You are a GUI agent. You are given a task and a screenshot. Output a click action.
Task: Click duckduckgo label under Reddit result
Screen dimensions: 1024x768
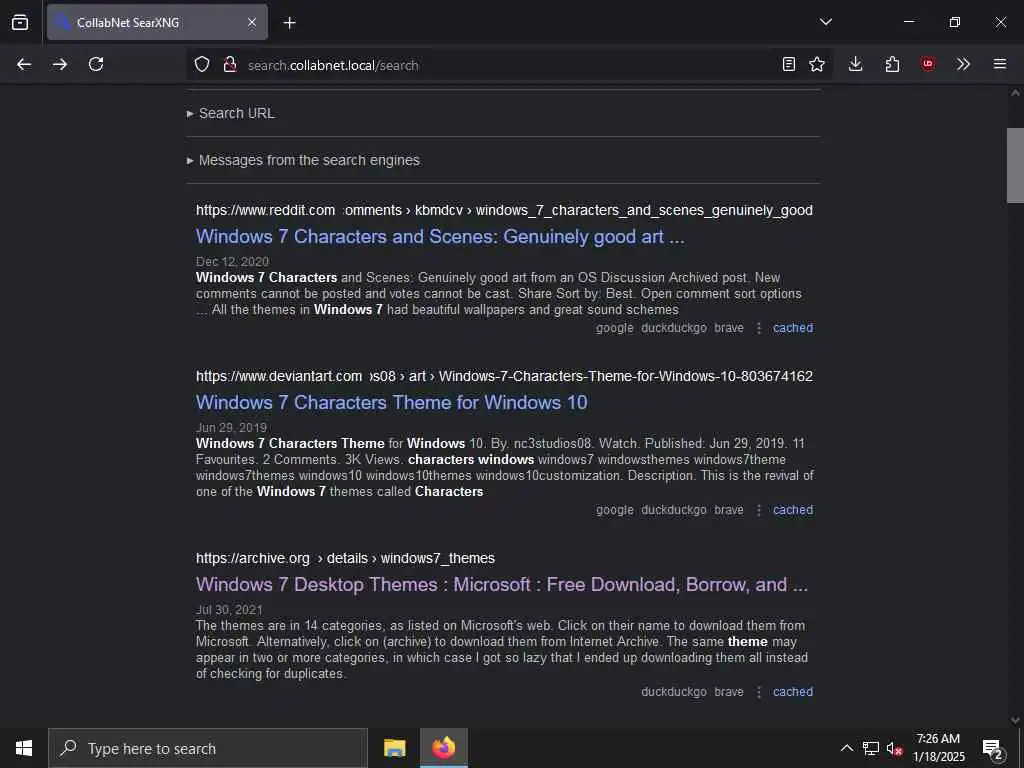point(674,328)
